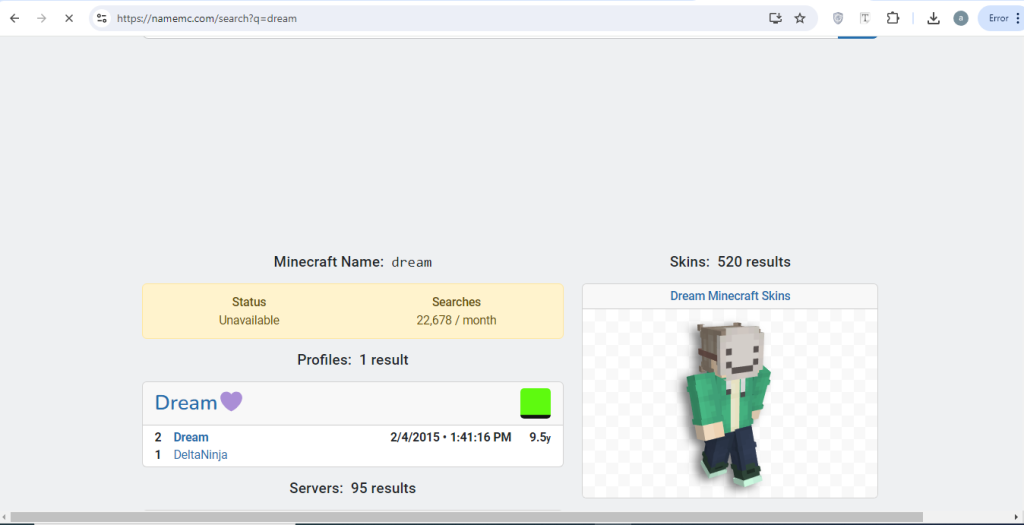Bookmark this page with star icon
Viewport: 1024px width, 525px height.
(800, 18)
